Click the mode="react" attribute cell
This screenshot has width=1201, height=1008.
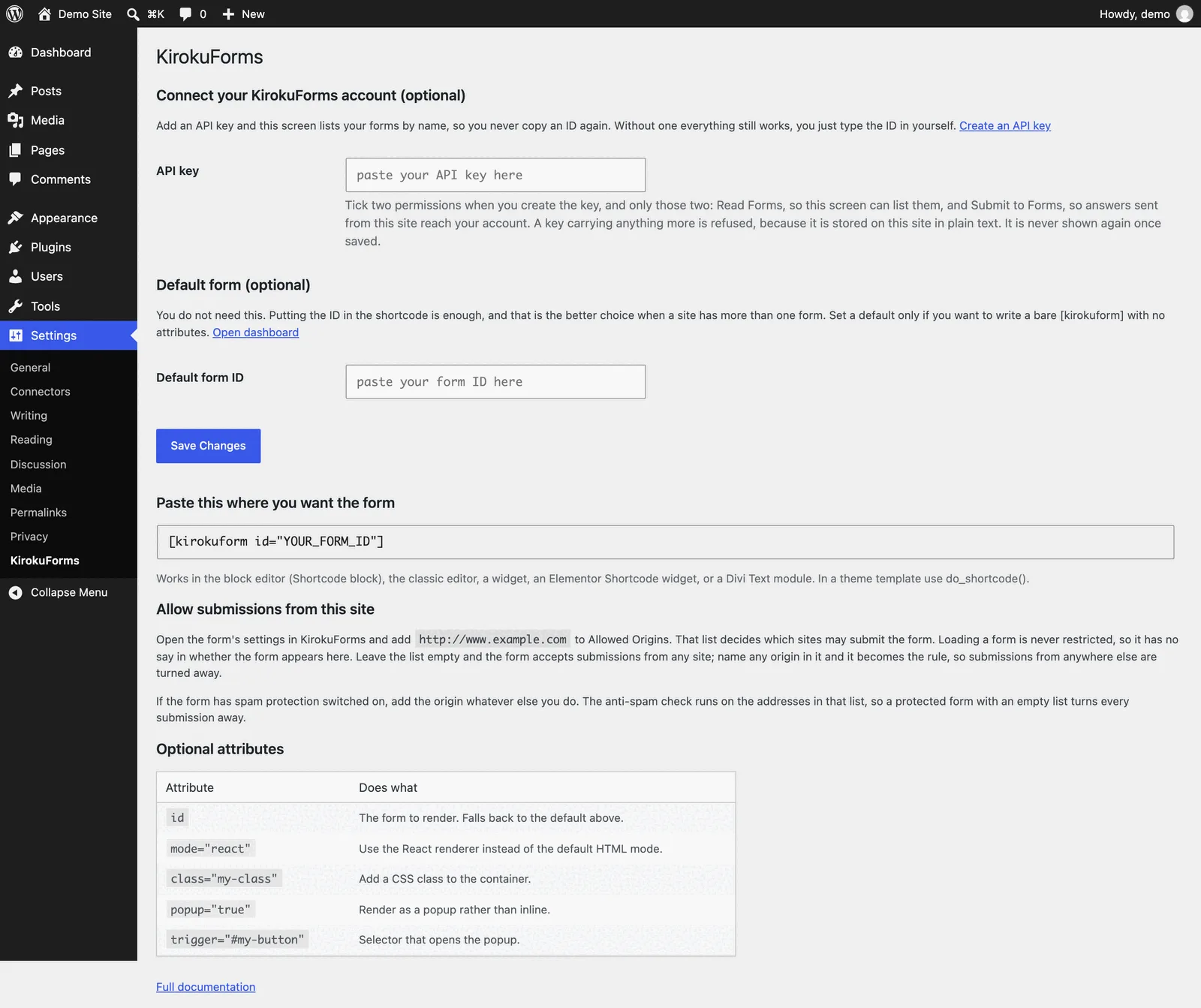point(210,849)
